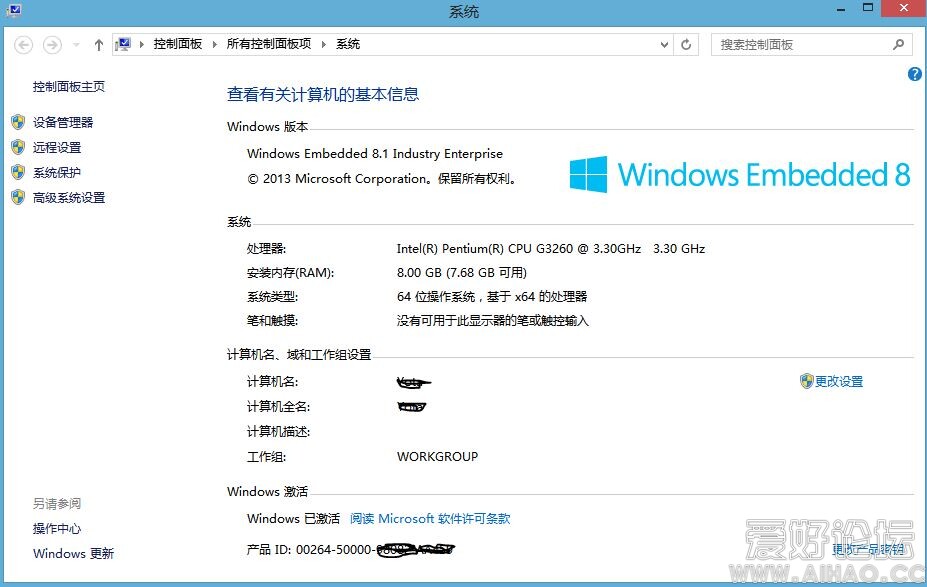Click the Windows Embedded 8 logo
927x587 pixels.
pyautogui.click(x=740, y=174)
